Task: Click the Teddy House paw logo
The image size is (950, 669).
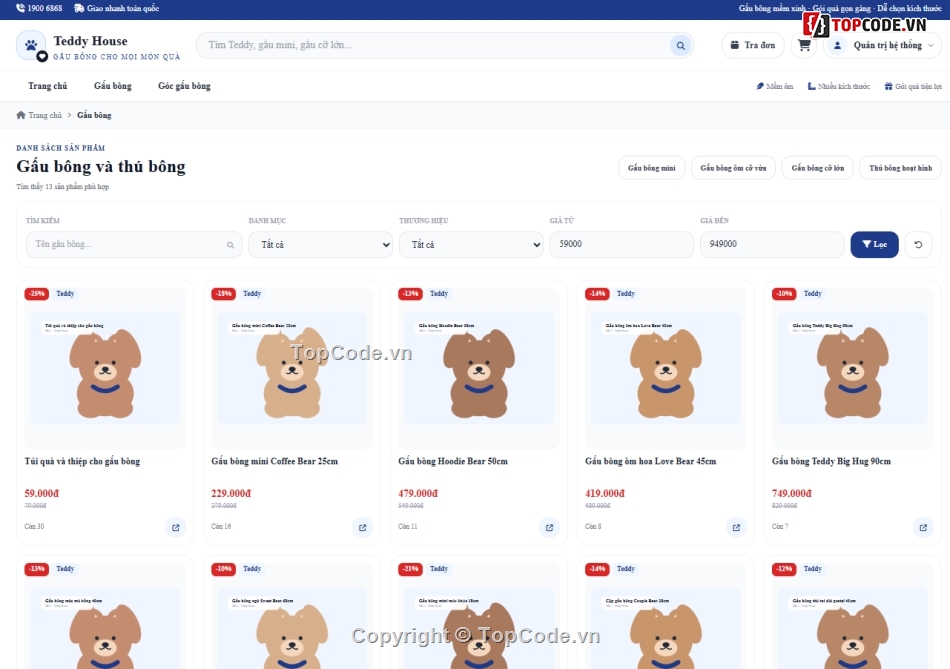Action: coord(31,45)
